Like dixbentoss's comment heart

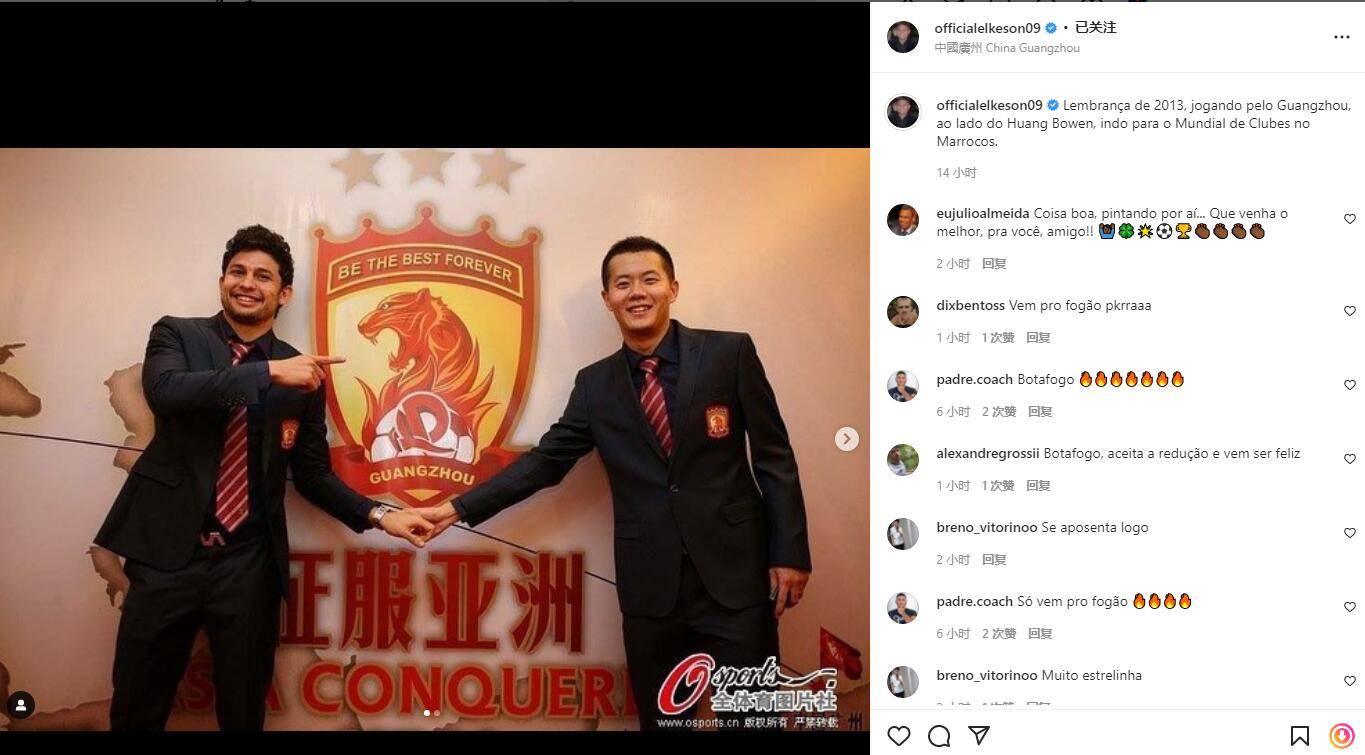click(x=1349, y=311)
